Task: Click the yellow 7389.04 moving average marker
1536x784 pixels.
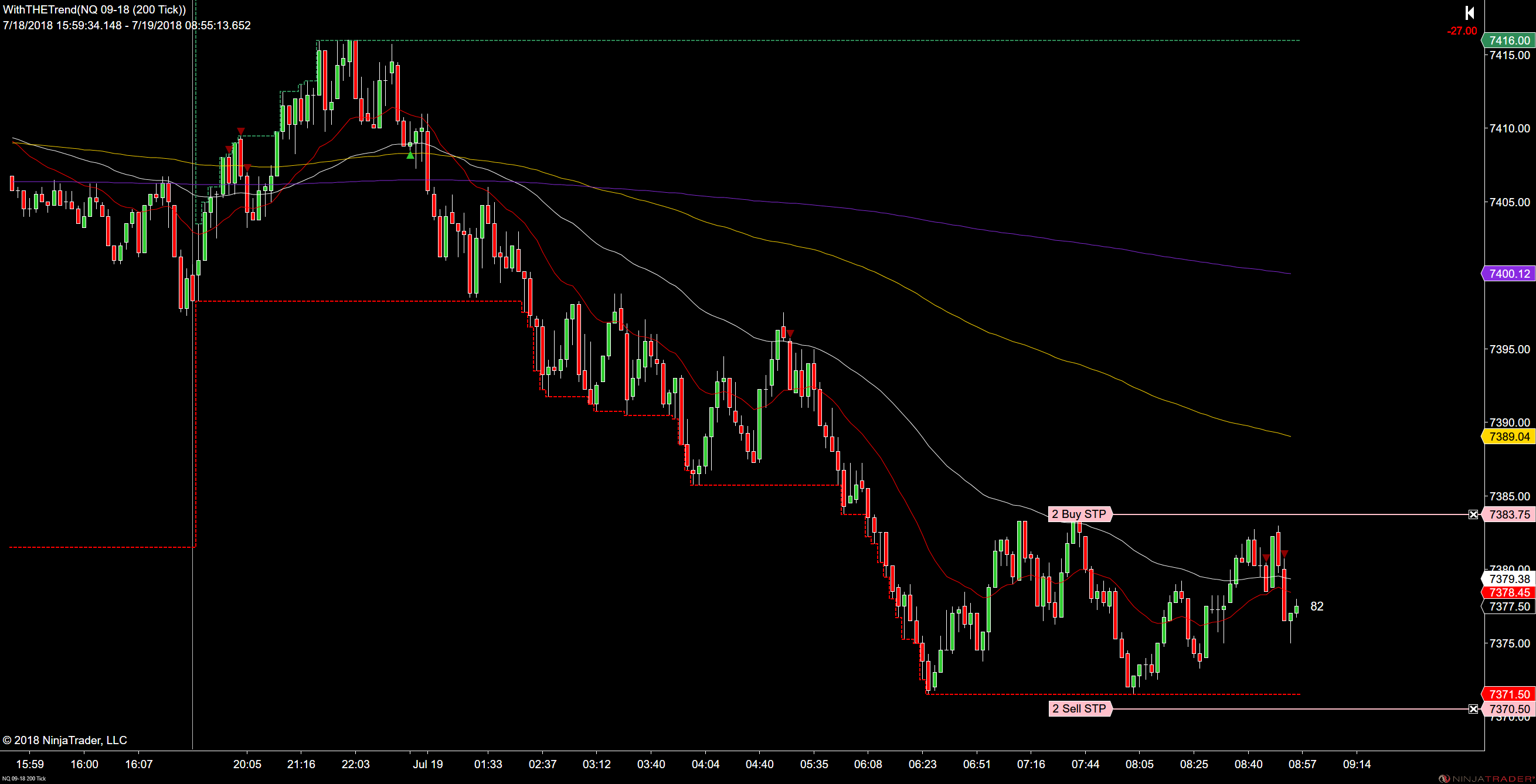Action: point(1509,437)
